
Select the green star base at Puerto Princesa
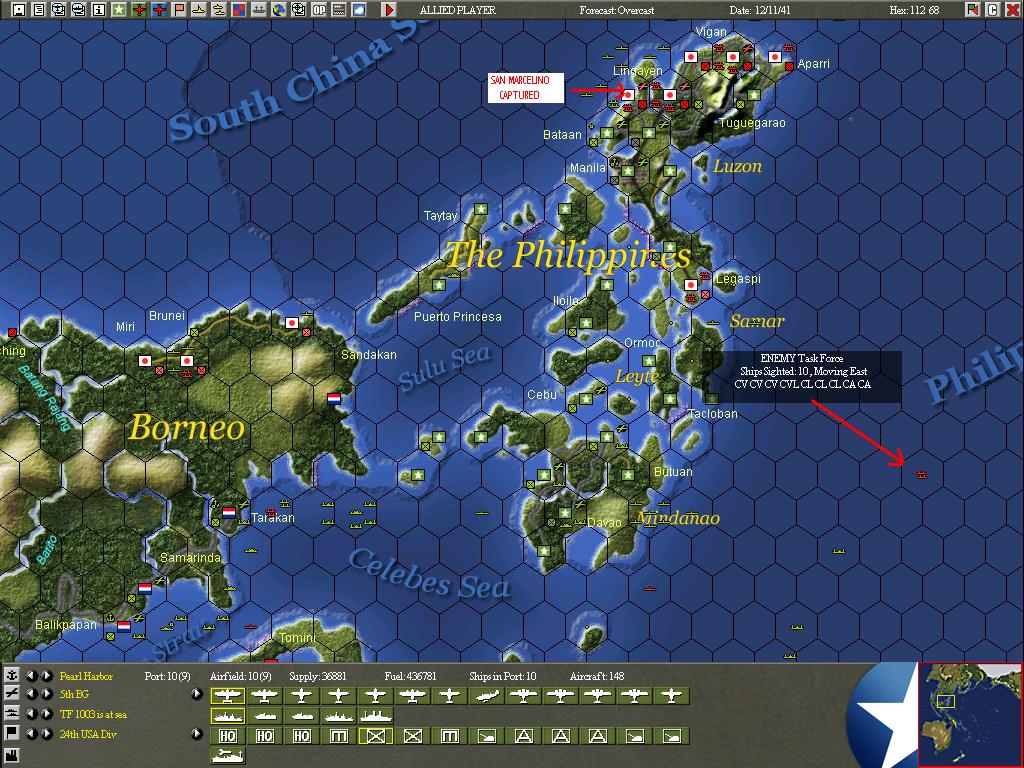(x=439, y=285)
